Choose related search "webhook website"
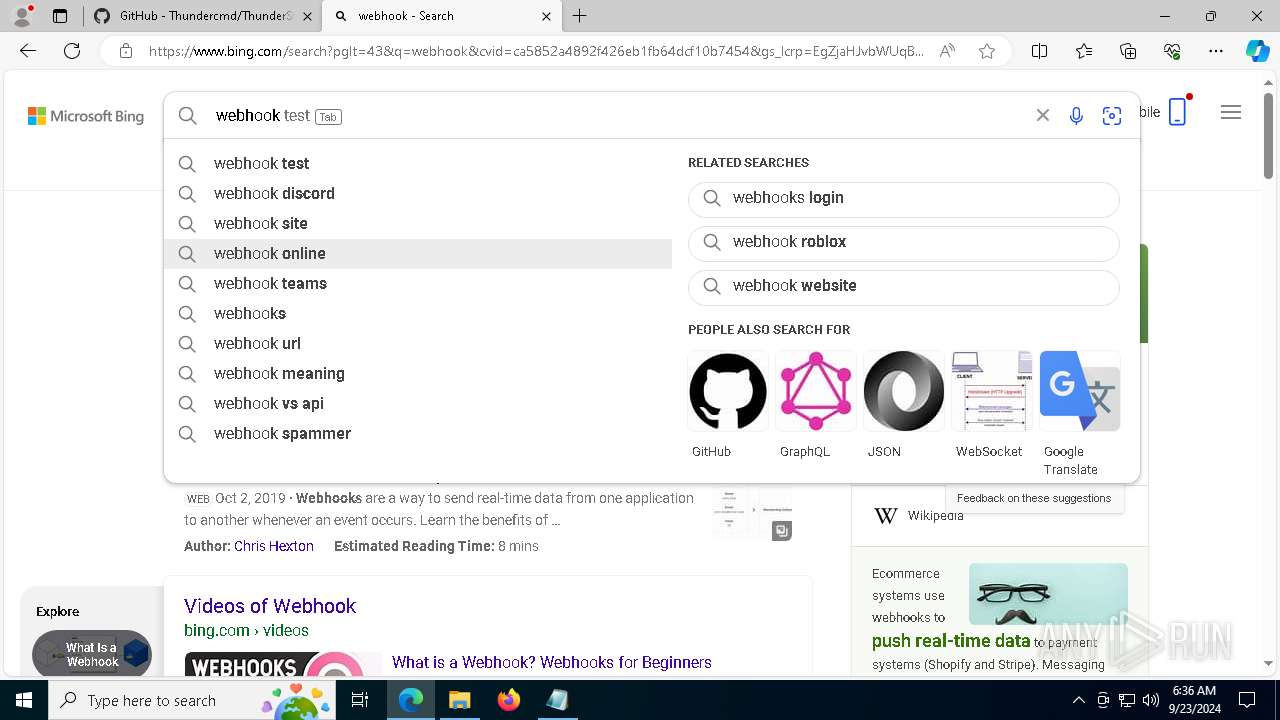Image resolution: width=1280 pixels, height=720 pixels. (903, 286)
